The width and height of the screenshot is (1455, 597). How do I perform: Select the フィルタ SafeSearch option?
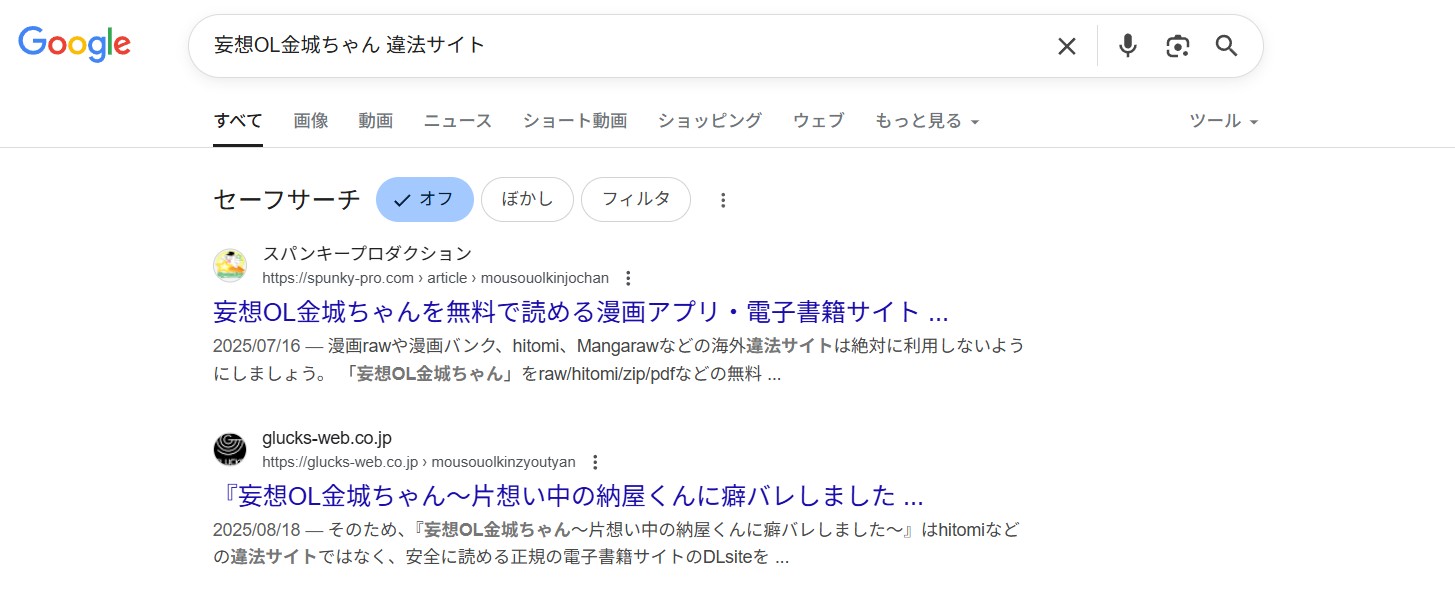(x=635, y=199)
